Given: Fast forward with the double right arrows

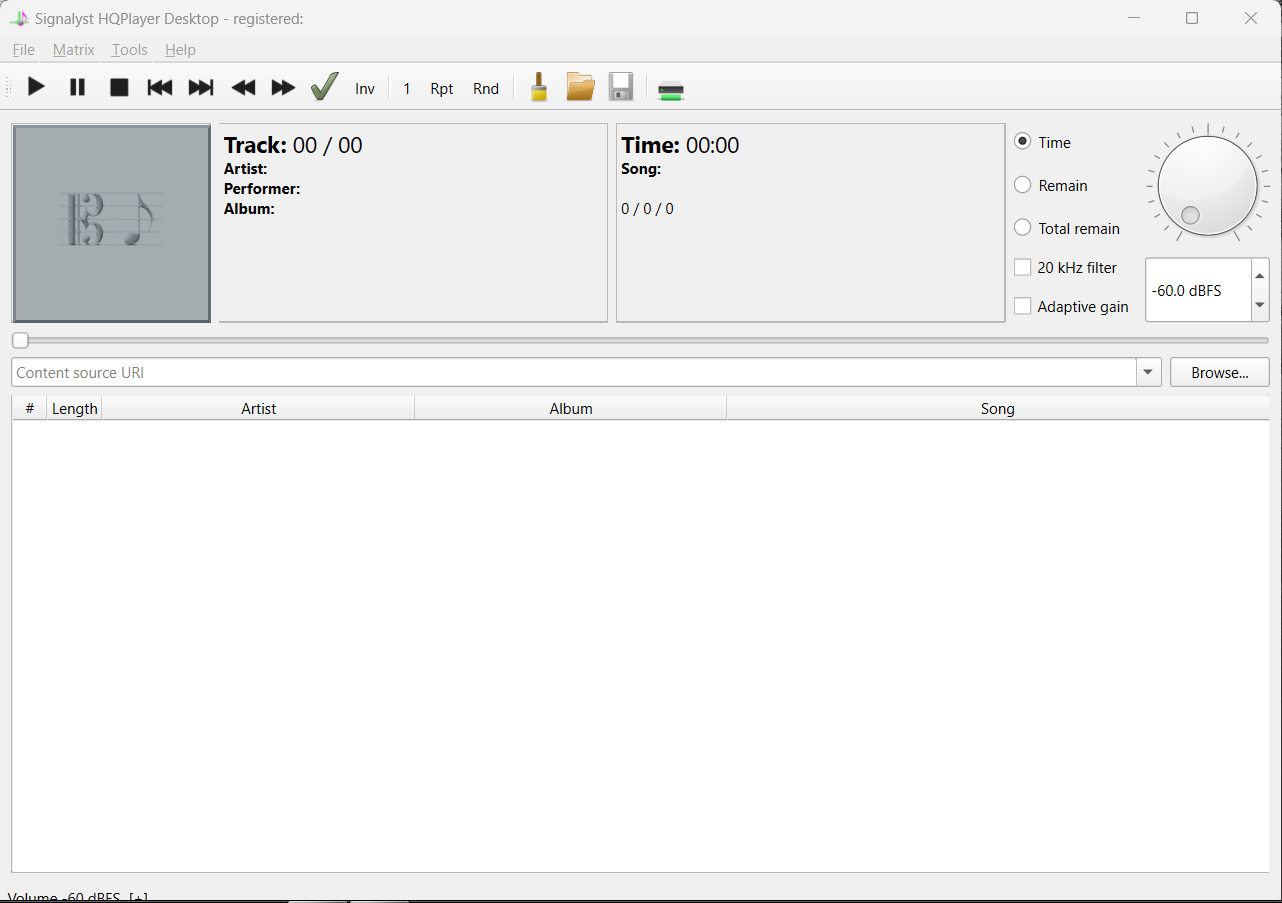Looking at the screenshot, I should (x=284, y=87).
